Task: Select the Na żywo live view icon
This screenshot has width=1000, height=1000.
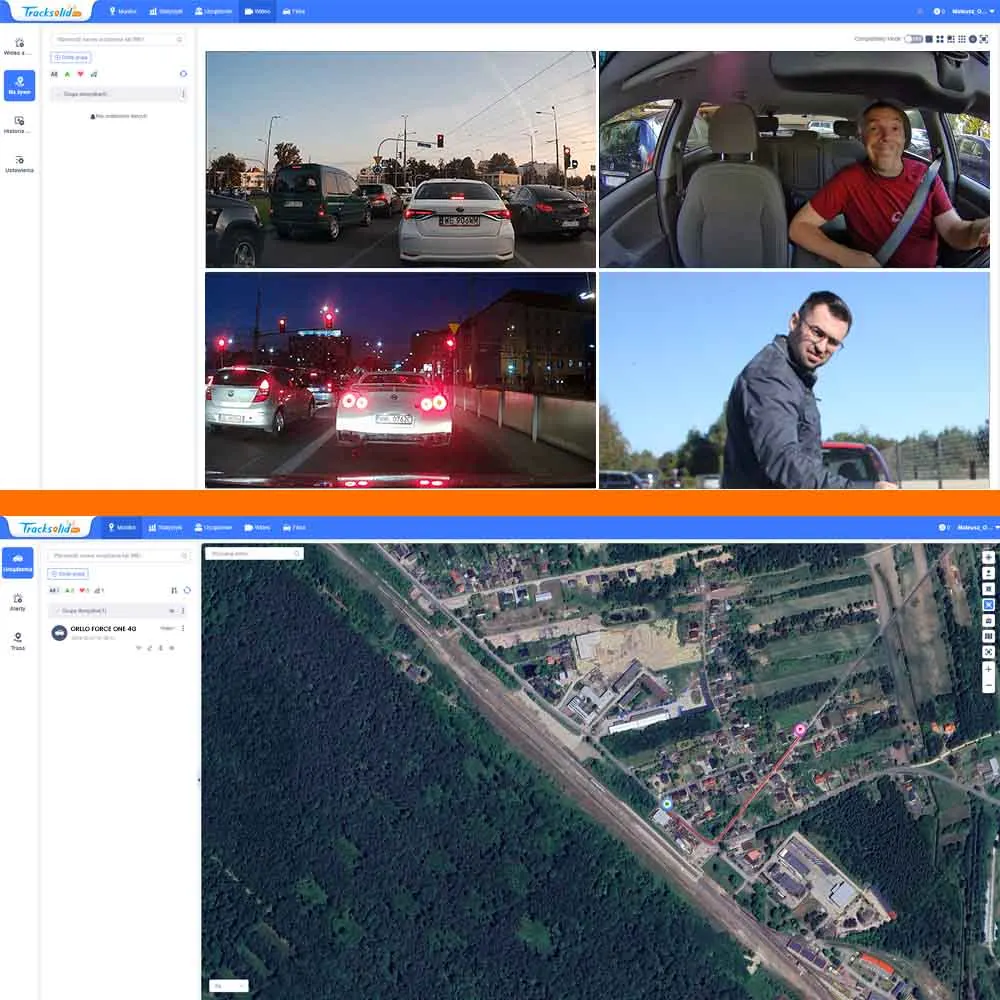Action: [x=19, y=85]
